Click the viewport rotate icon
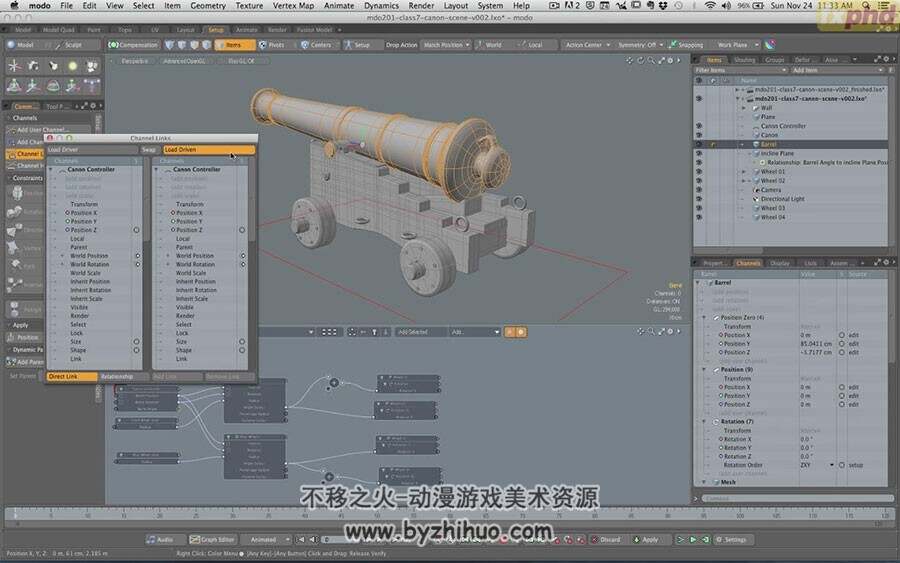The width and height of the screenshot is (900, 563). pyautogui.click(x=641, y=60)
